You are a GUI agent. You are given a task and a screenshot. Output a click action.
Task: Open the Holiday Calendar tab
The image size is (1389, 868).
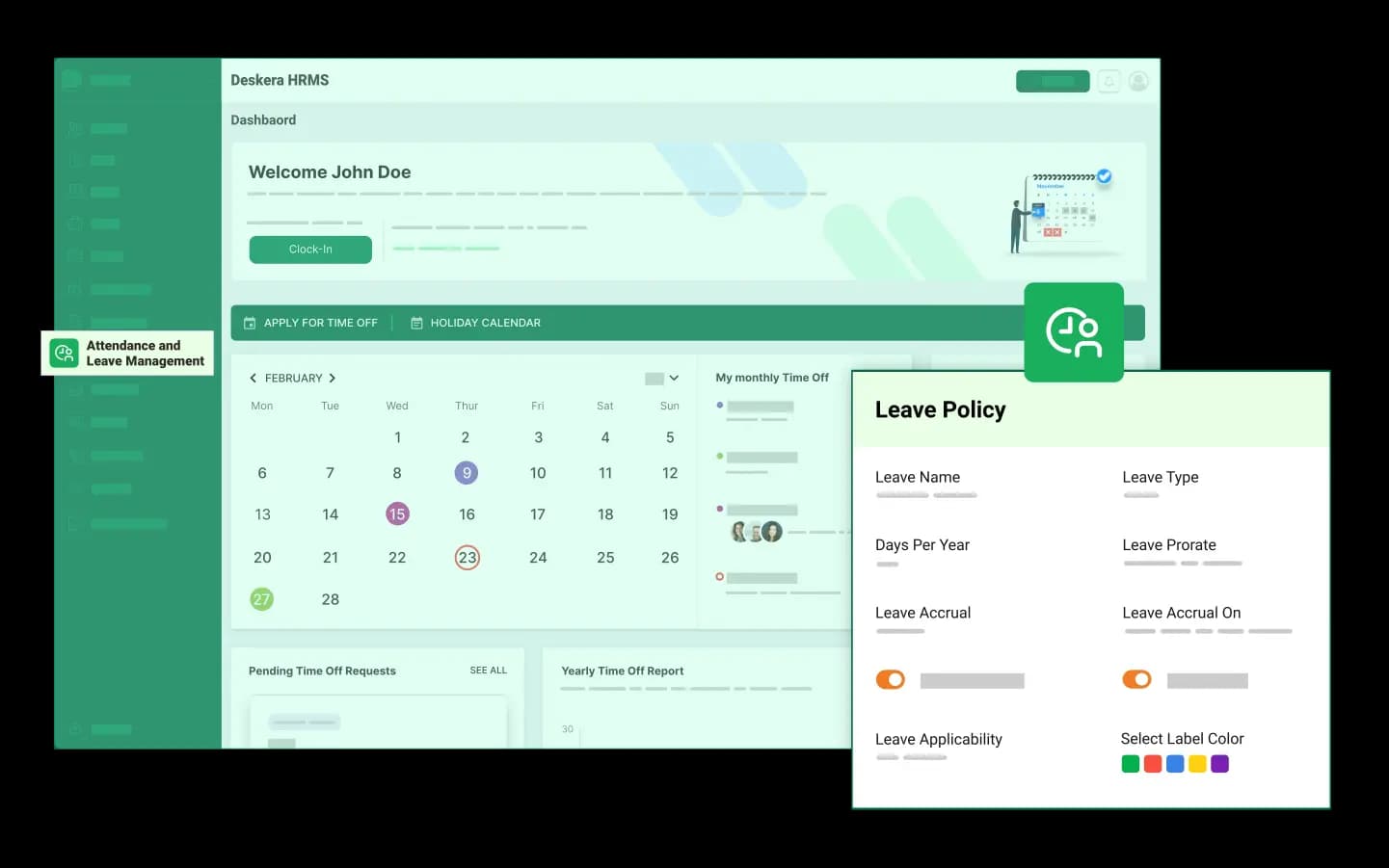point(475,323)
